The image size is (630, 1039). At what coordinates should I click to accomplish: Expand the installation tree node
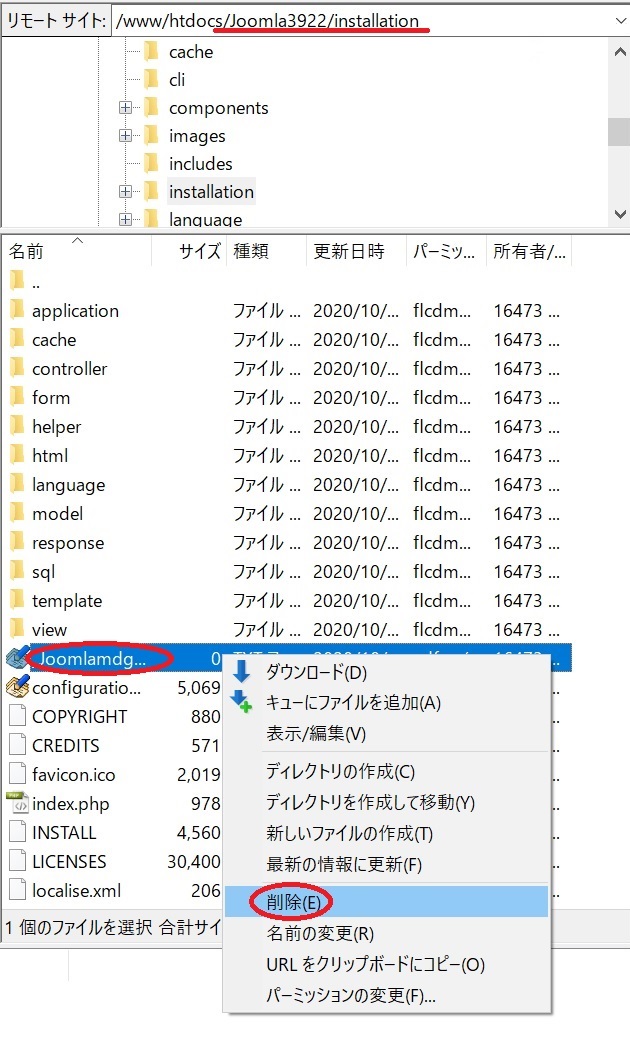pos(125,191)
